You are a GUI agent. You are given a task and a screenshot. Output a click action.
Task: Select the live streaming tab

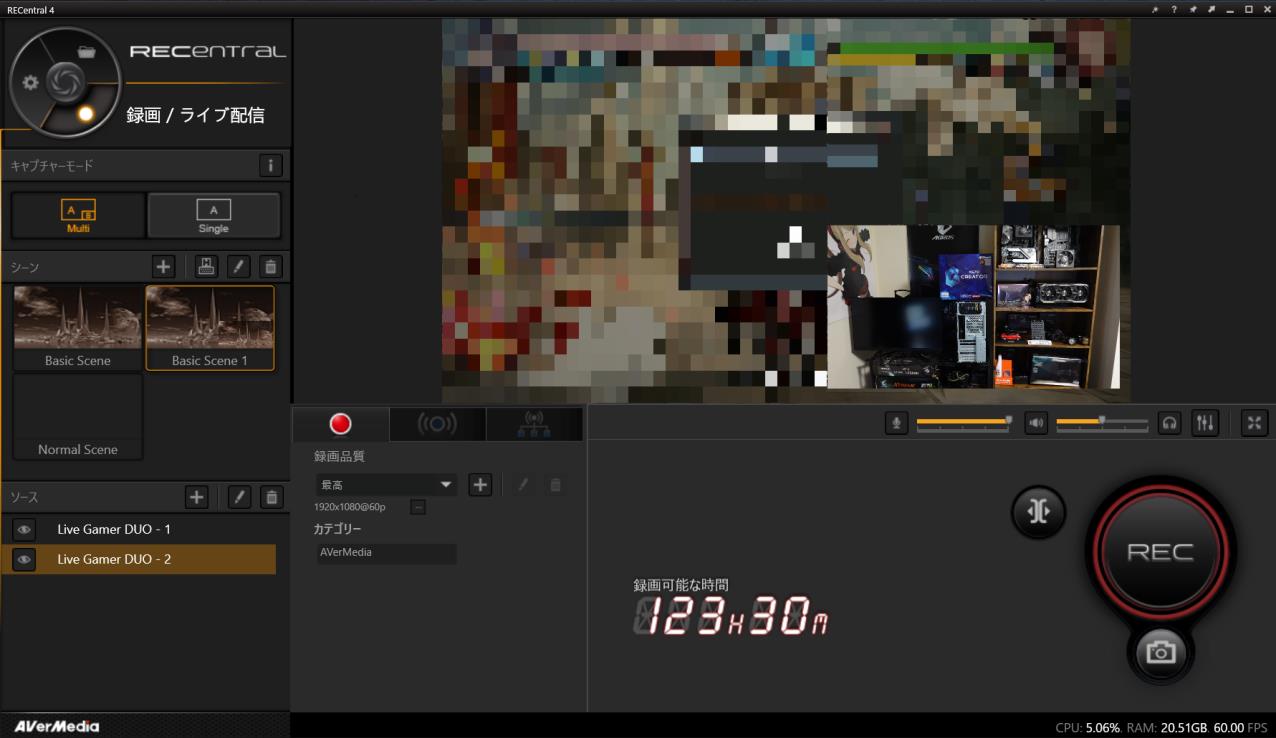click(x=437, y=424)
